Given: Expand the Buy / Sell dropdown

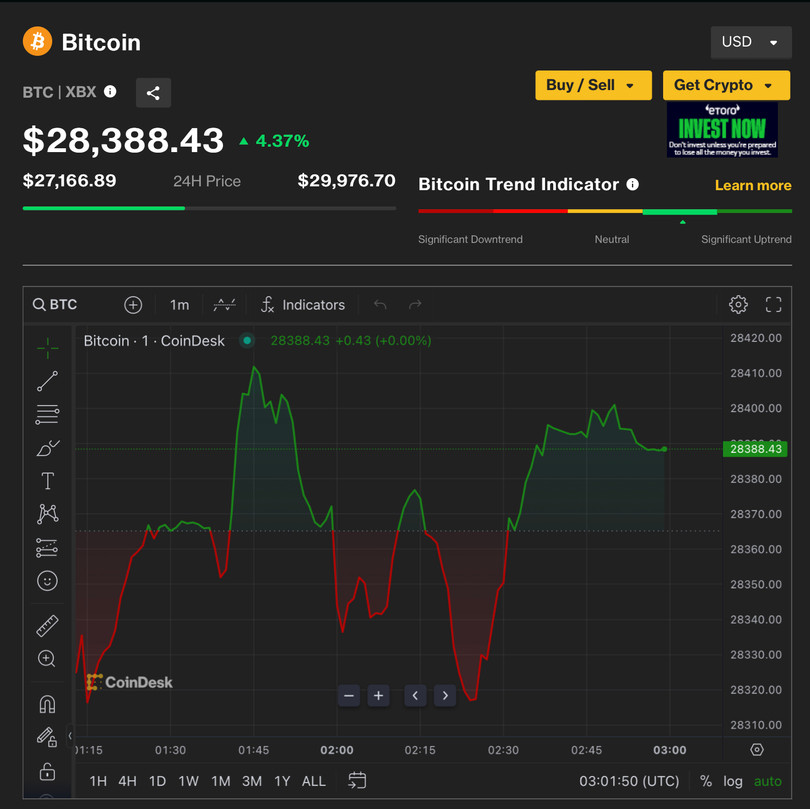Looking at the screenshot, I should [x=592, y=85].
